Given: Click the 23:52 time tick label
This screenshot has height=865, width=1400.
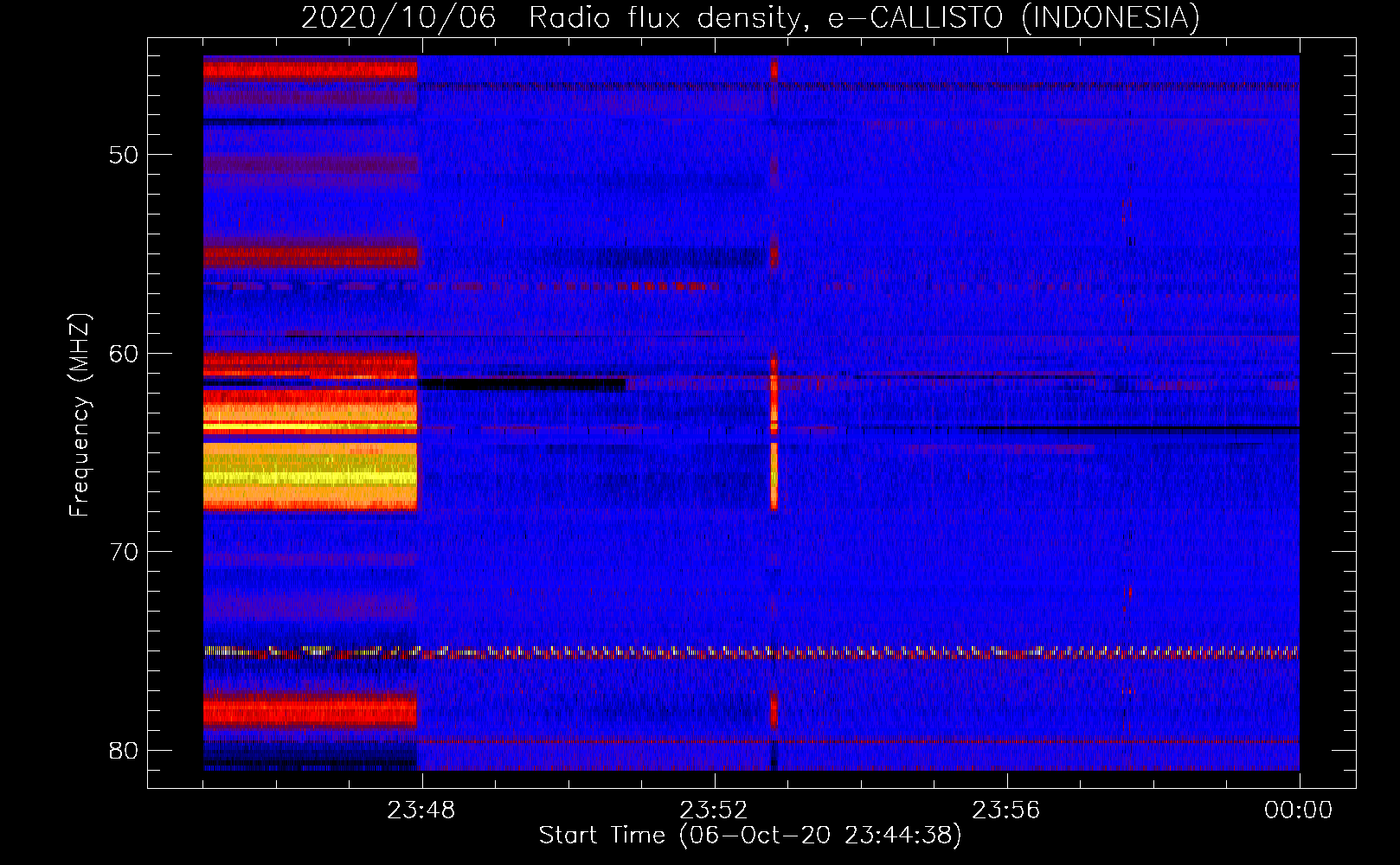Looking at the screenshot, I should tap(714, 811).
